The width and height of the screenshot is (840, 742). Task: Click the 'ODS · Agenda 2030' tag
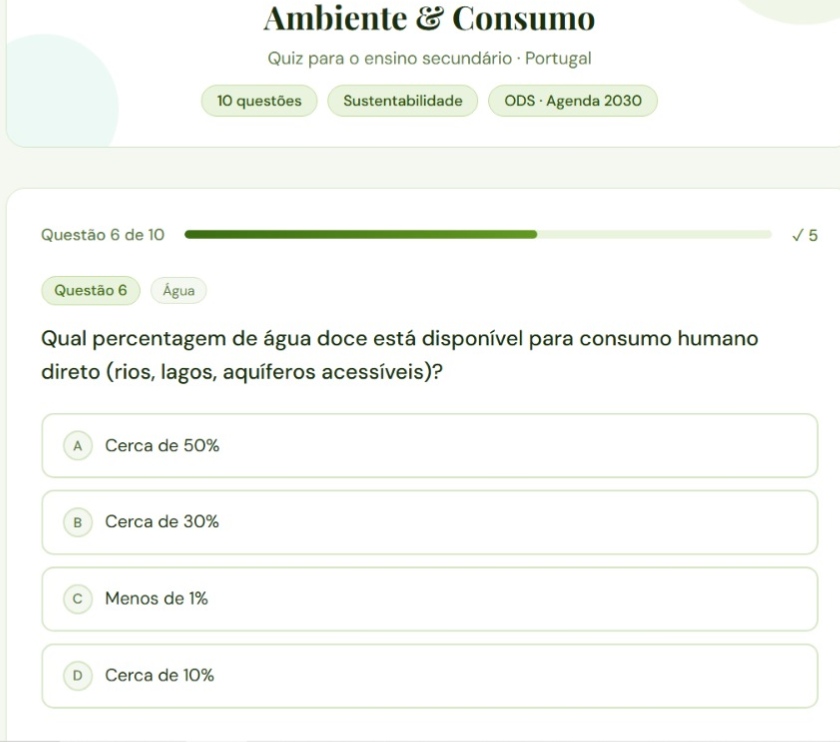coord(573,101)
